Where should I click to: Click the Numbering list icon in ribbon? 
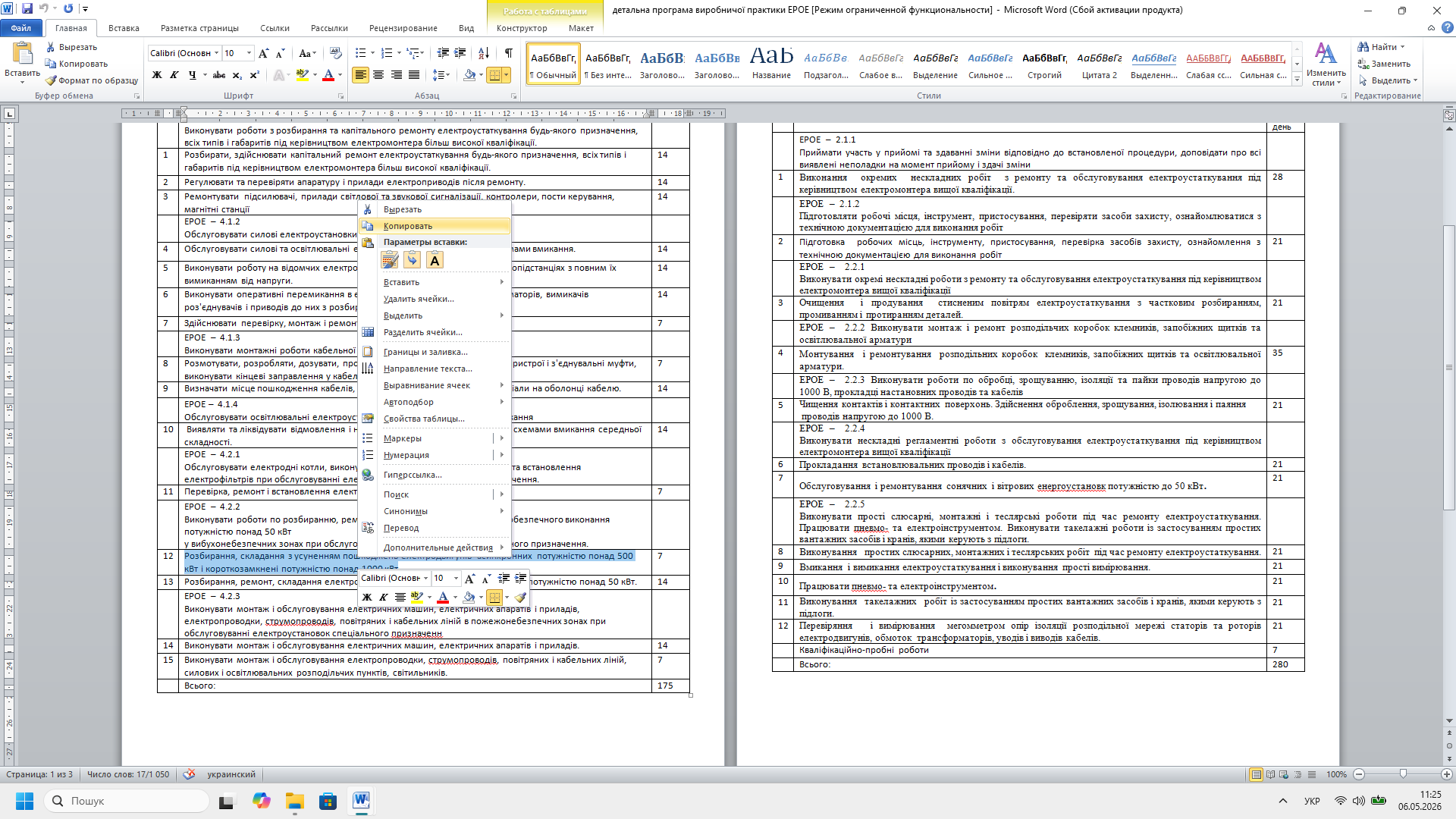(388, 53)
